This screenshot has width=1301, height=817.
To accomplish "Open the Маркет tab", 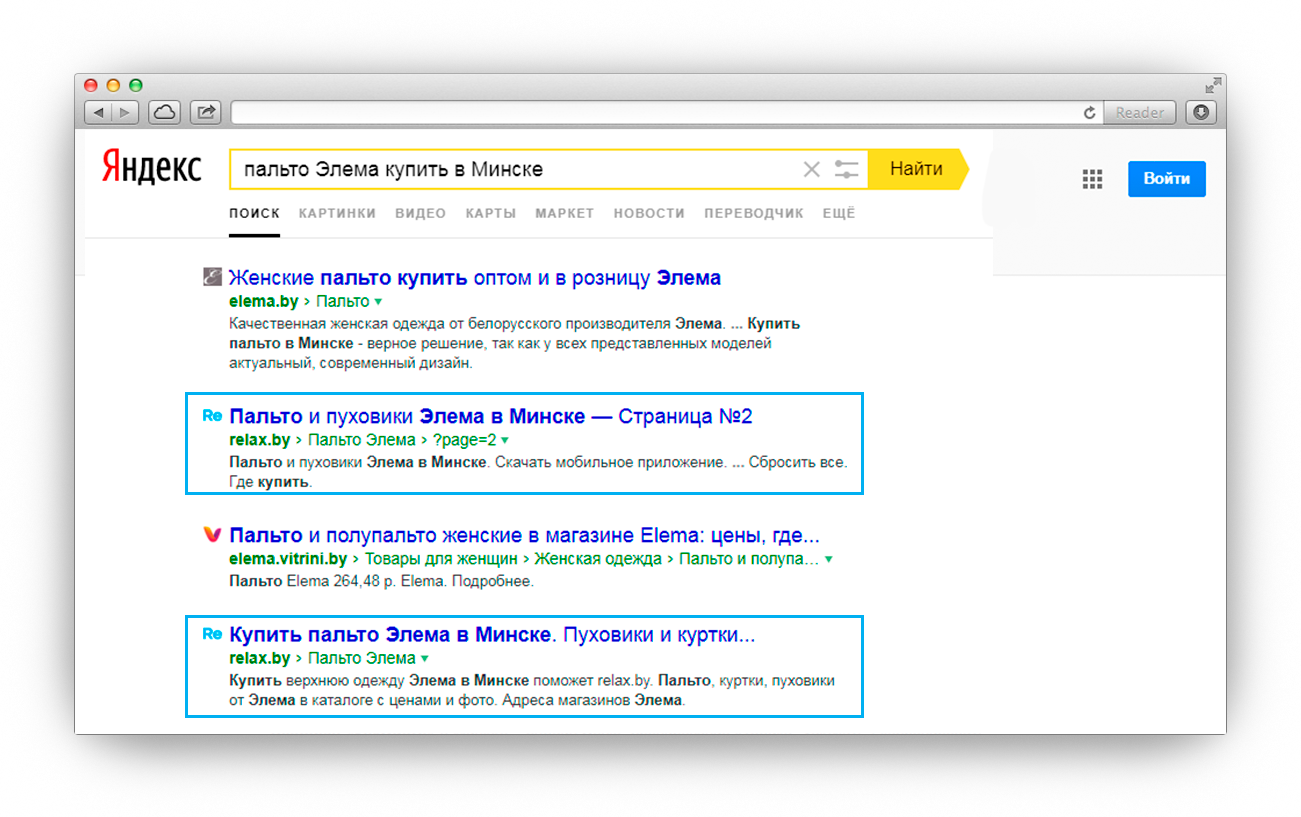I will tap(565, 213).
